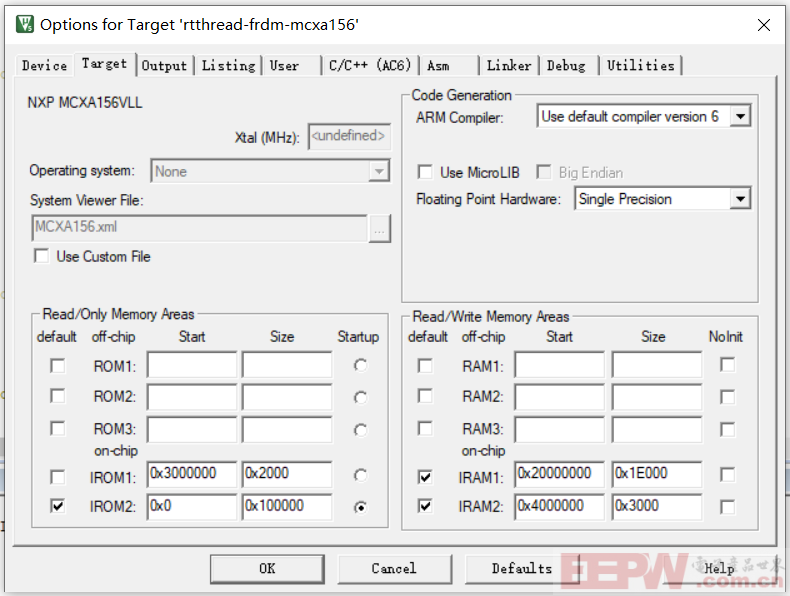Toggle the Big Endian checkbox
Image resolution: width=790 pixels, height=596 pixels.
[543, 172]
